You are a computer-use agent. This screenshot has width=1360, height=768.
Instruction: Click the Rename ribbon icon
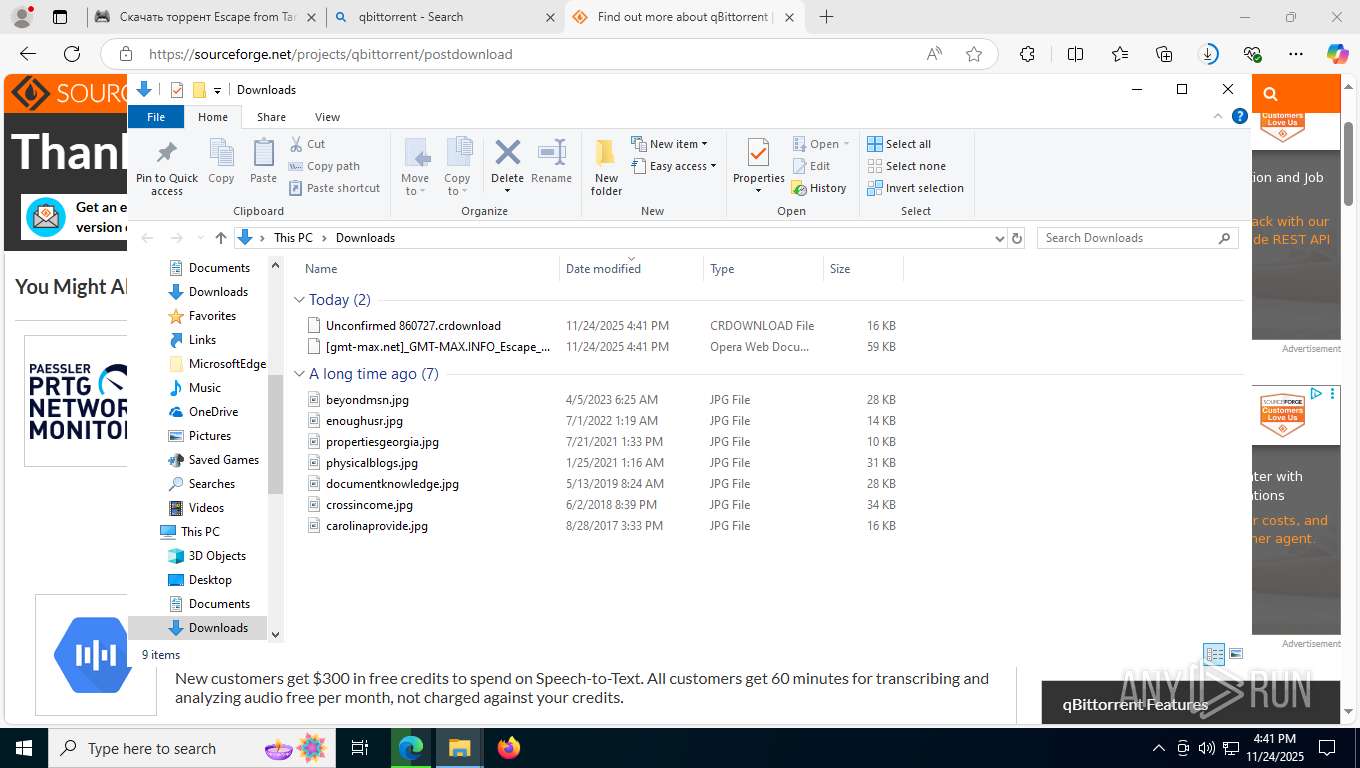(x=551, y=152)
